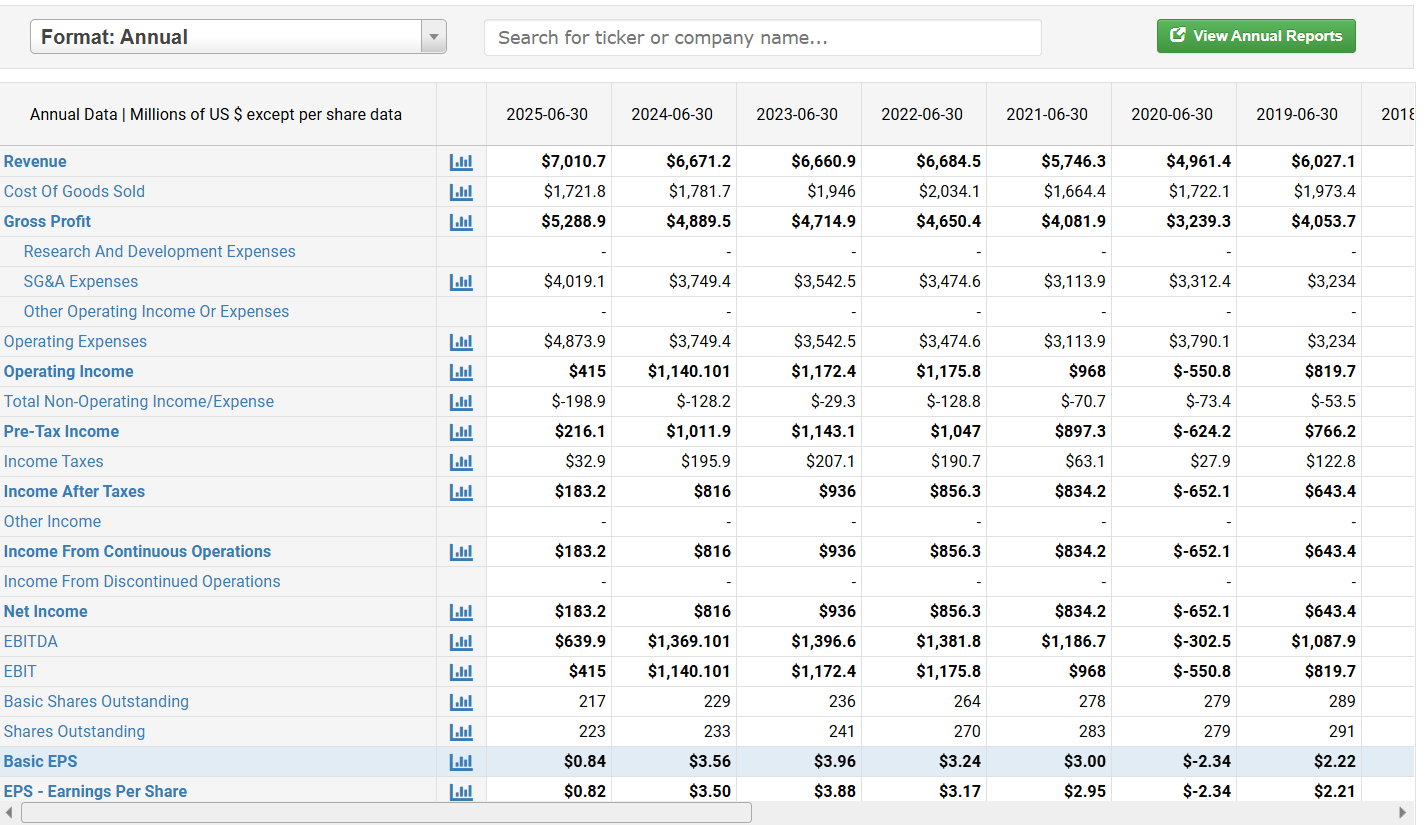Image resolution: width=1427 pixels, height=825 pixels.
Task: Open chart icon for Gross Profit row
Action: [461, 221]
